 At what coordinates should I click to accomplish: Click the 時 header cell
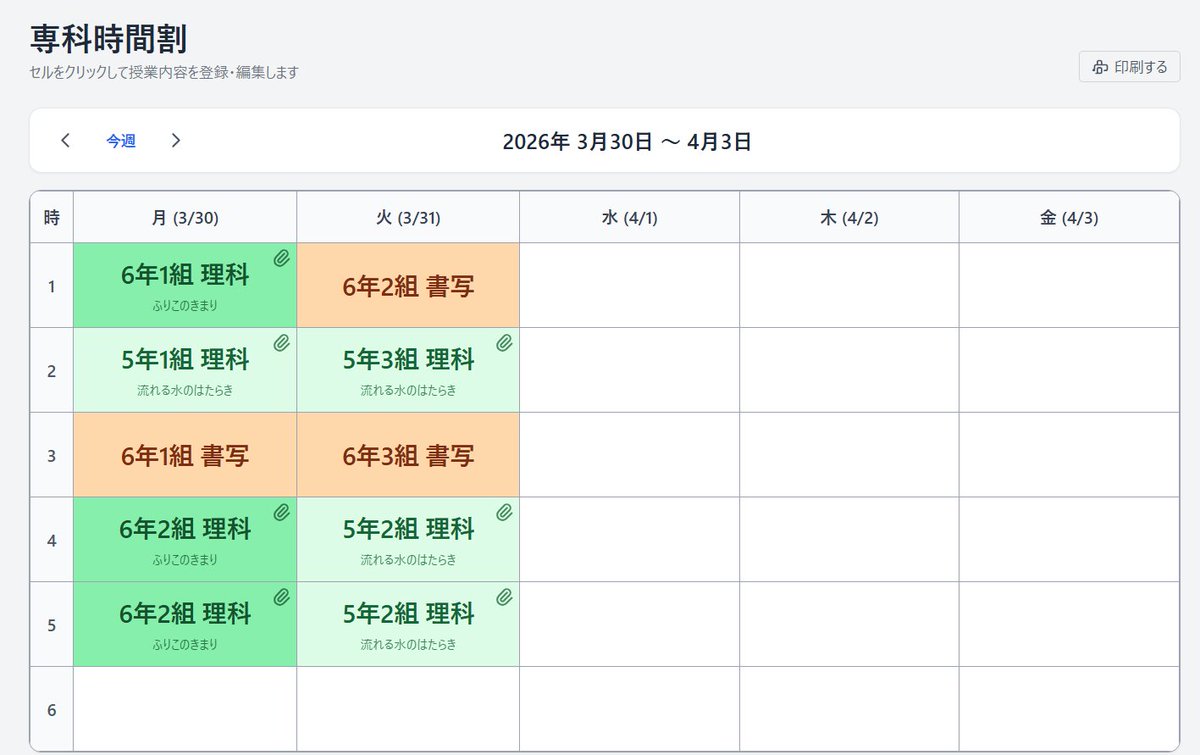(52, 217)
